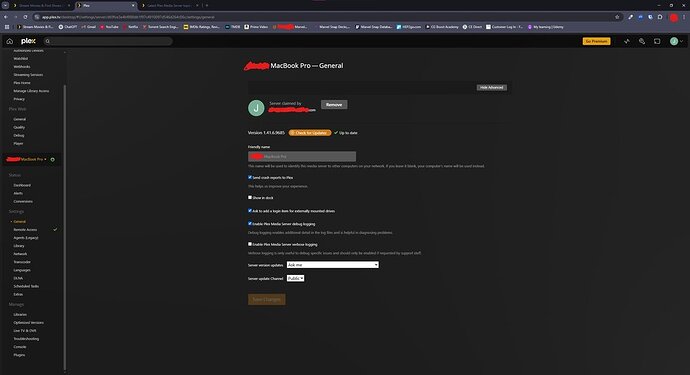Screen dimensions: 690x375
Task: Open Languages settings in sidebar
Action: click(22, 270)
